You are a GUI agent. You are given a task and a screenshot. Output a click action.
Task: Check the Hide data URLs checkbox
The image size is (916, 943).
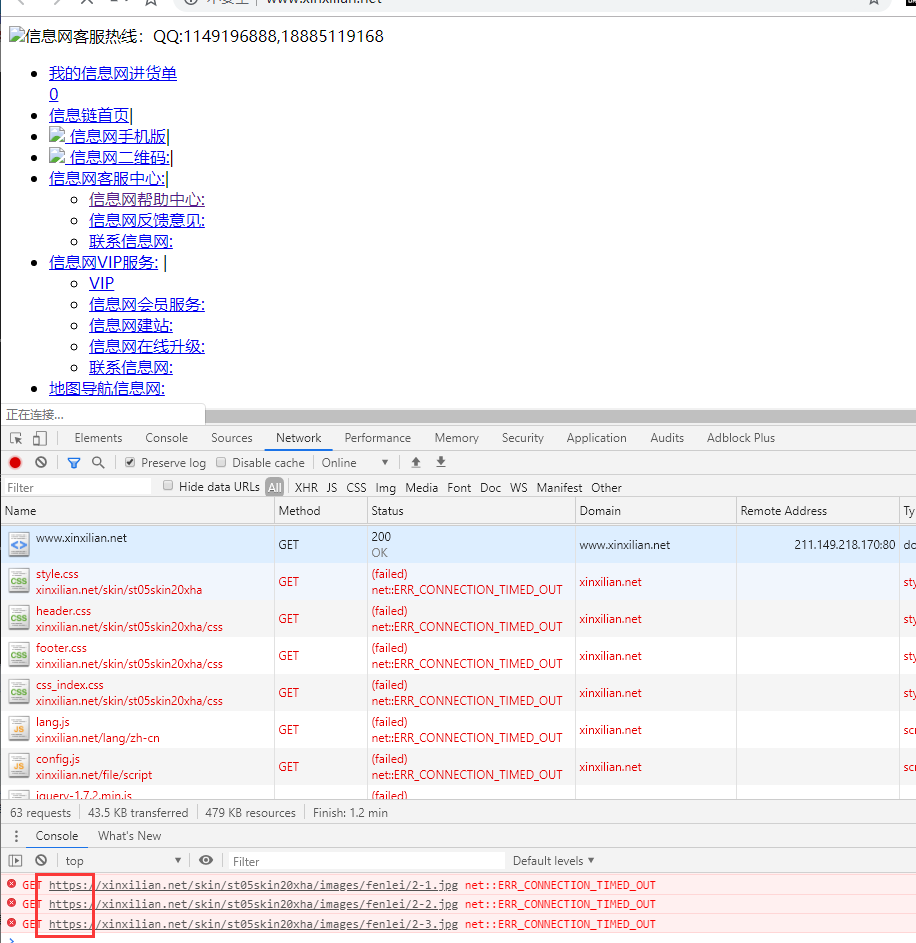click(x=168, y=487)
